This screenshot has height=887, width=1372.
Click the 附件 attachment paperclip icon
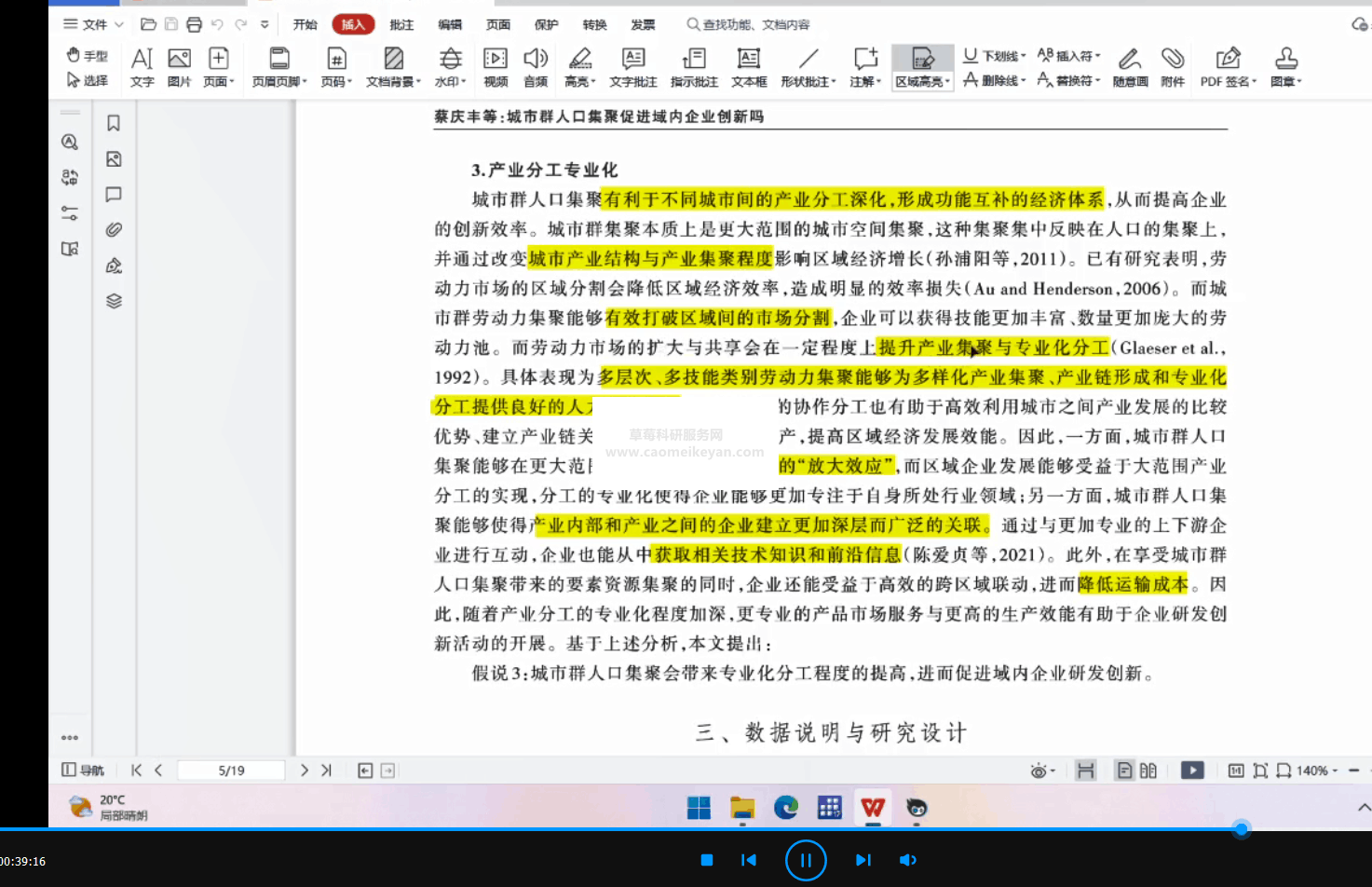click(1173, 68)
